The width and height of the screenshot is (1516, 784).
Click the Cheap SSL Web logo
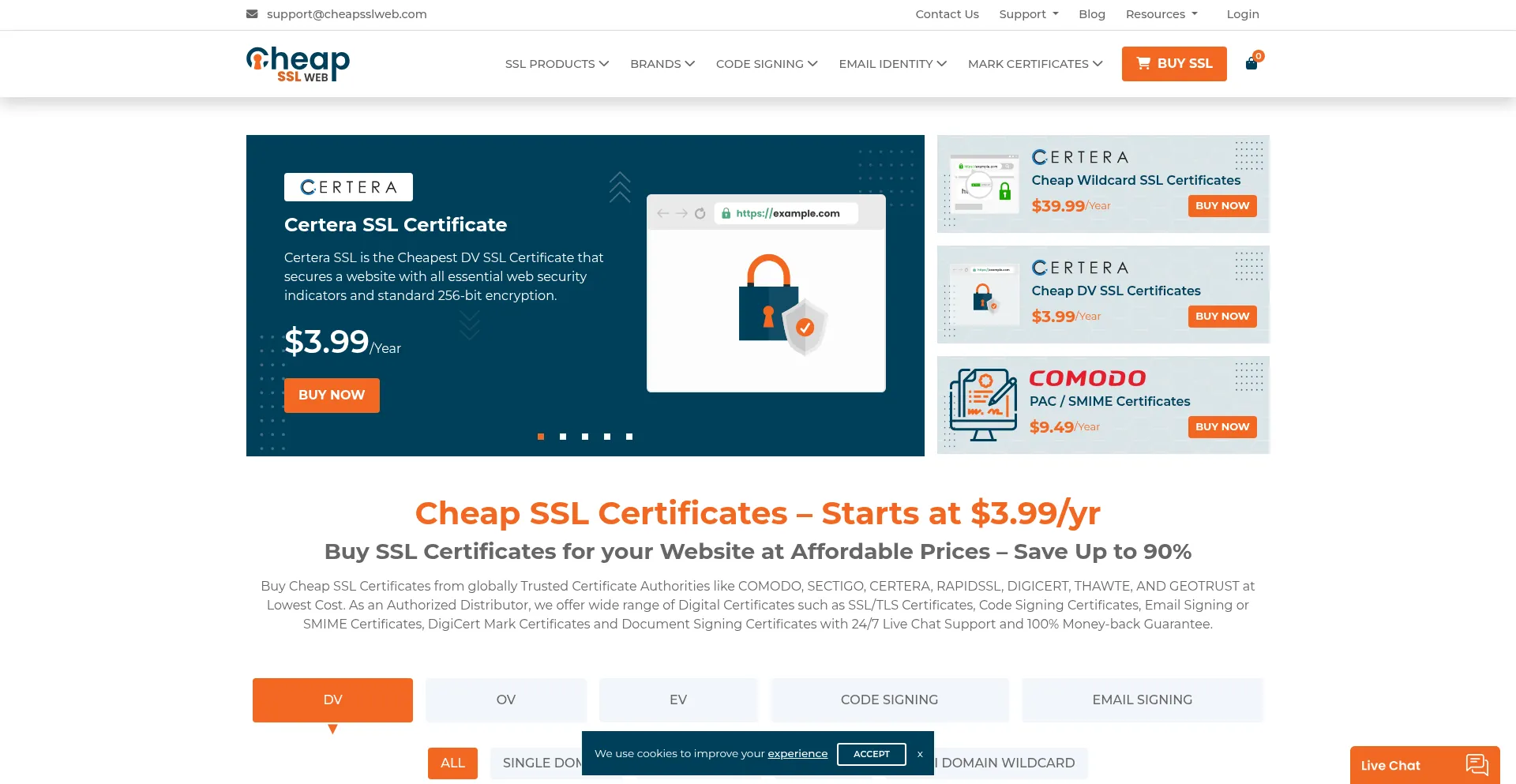[x=297, y=63]
